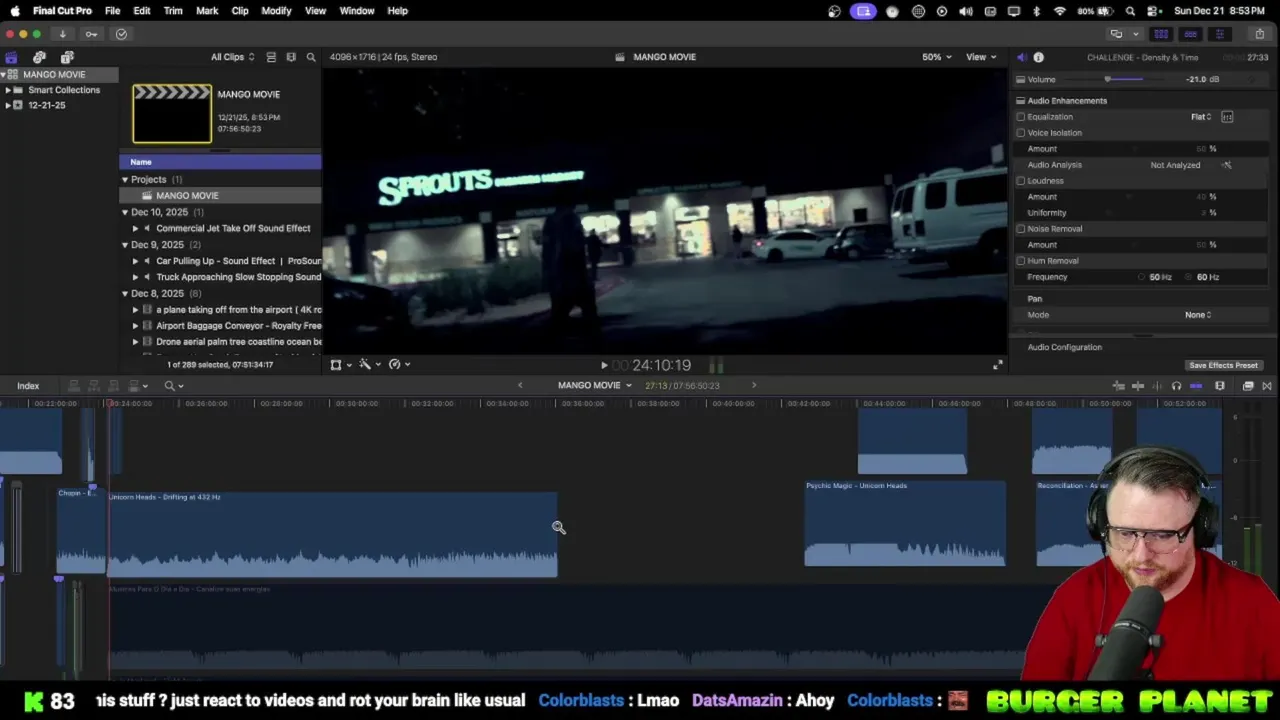Enable the Voice Isolation checkbox
The image size is (1280, 720).
click(1021, 133)
